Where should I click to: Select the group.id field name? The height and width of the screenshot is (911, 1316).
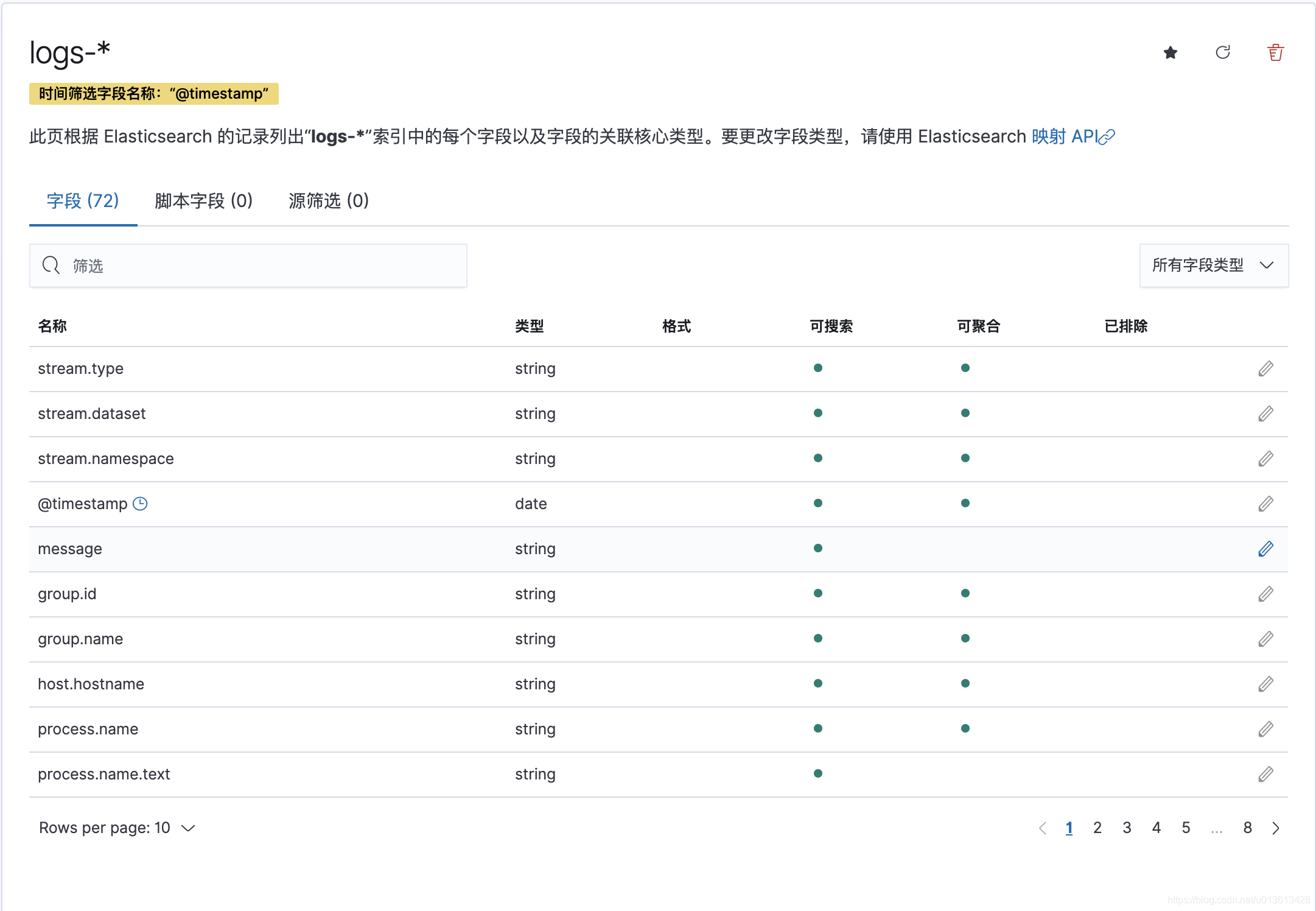tap(67, 594)
